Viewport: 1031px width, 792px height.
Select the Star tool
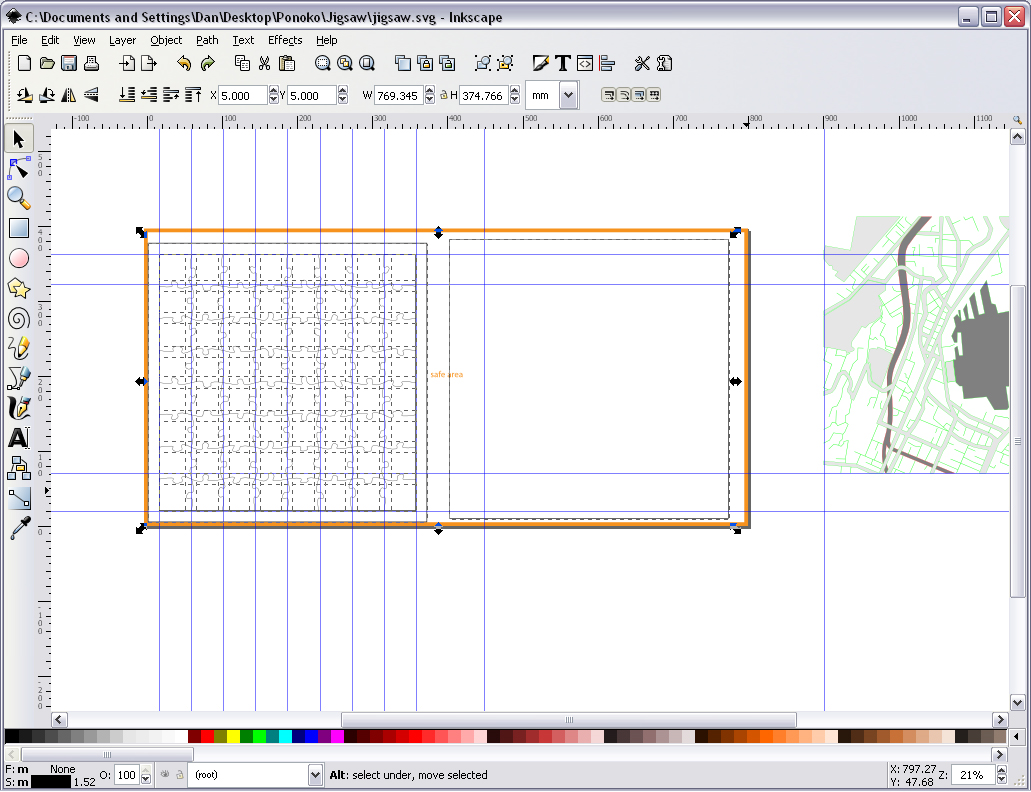click(x=18, y=288)
